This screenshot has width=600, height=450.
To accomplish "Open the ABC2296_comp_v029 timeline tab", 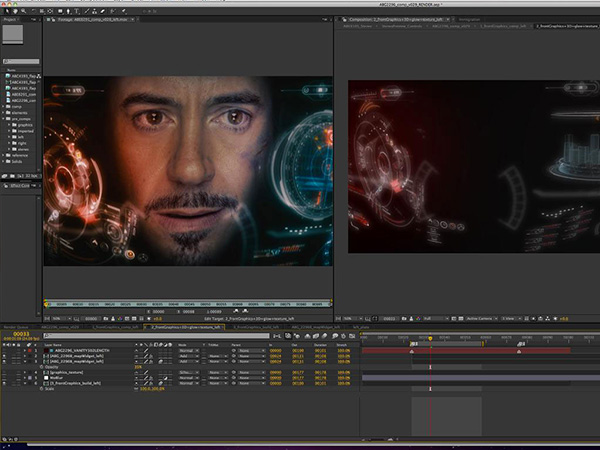I will coord(60,327).
